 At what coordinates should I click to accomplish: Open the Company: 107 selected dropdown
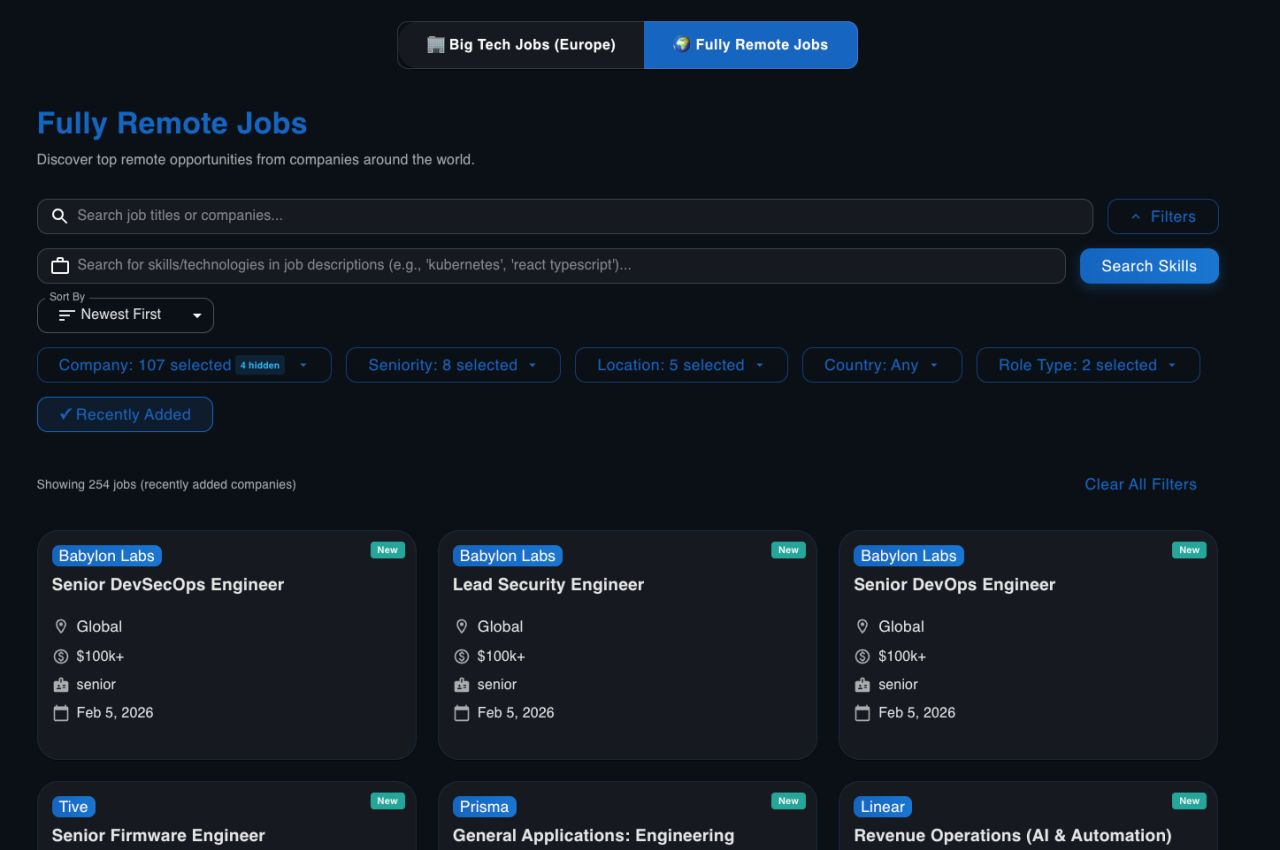click(184, 365)
